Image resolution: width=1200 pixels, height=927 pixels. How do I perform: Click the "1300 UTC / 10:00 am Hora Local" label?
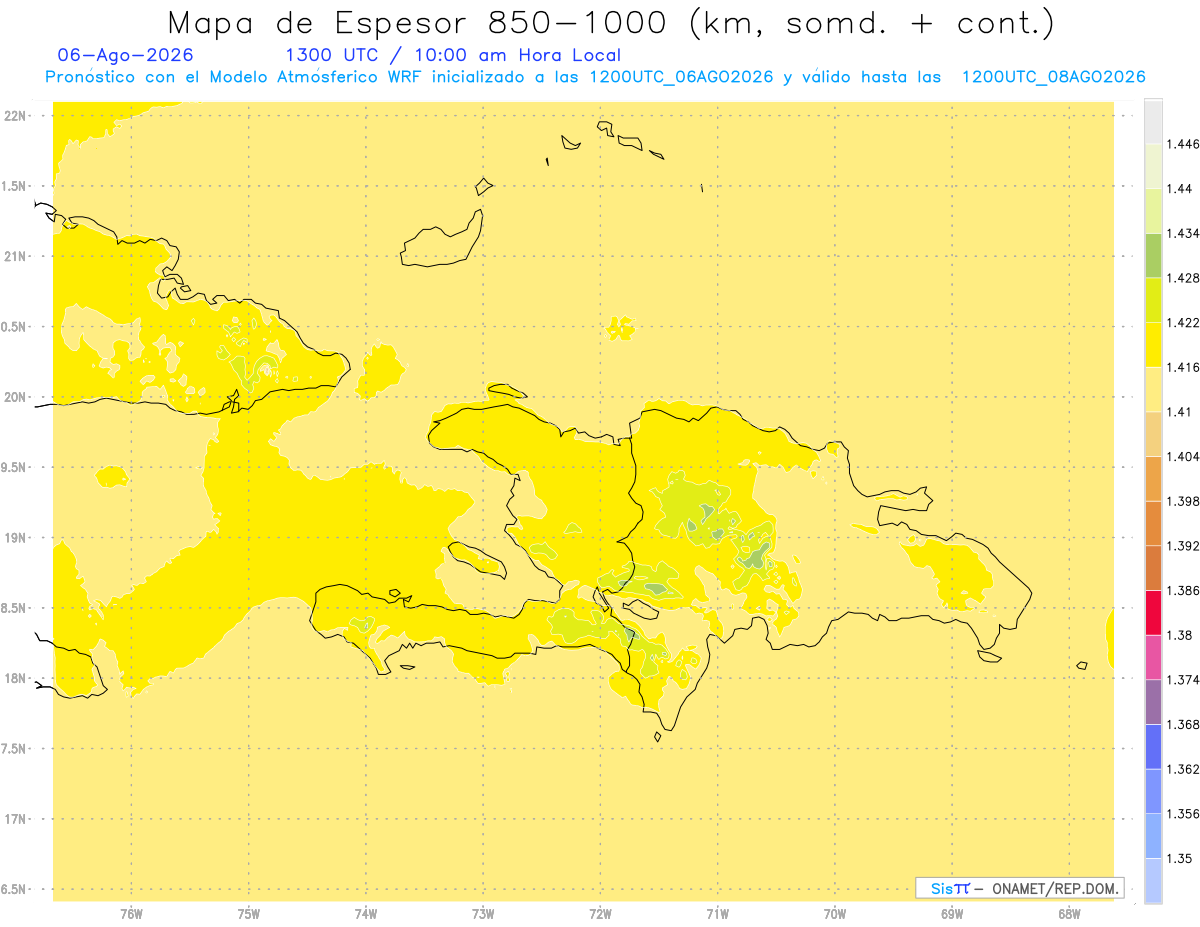coord(453,56)
